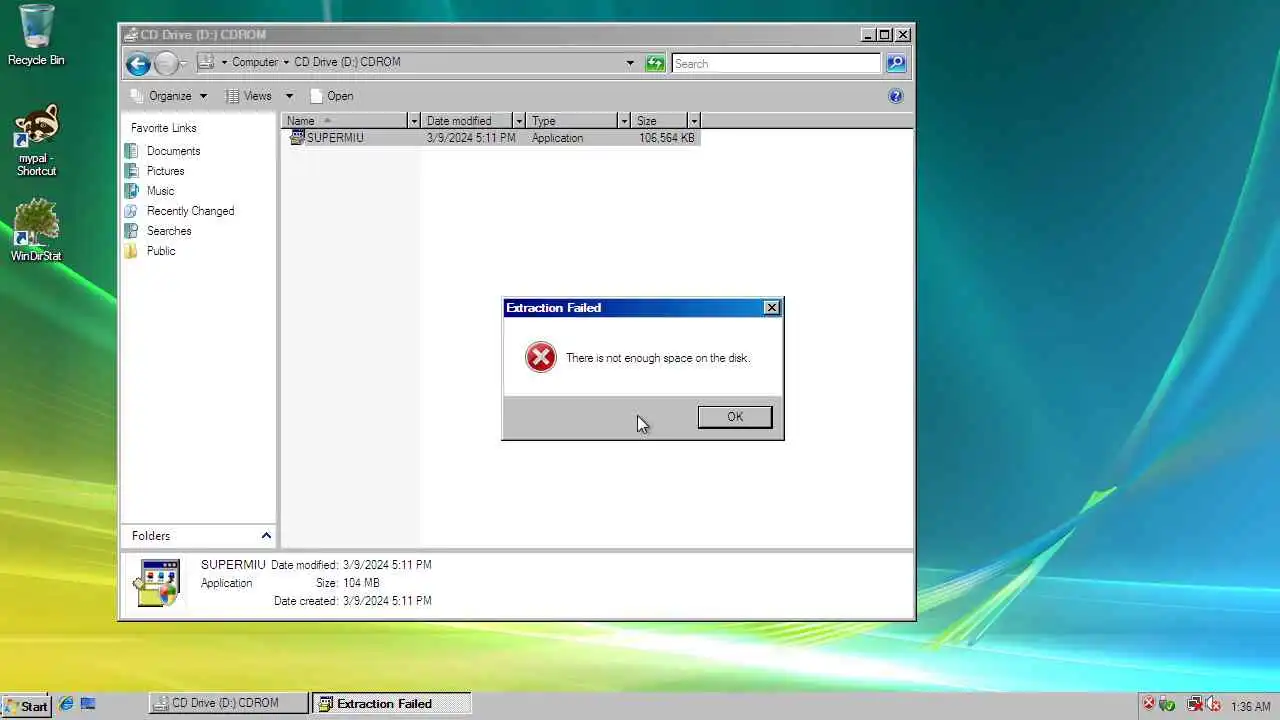Click the red error icon in dialog
Image resolution: width=1280 pixels, height=720 pixels.
pos(541,357)
